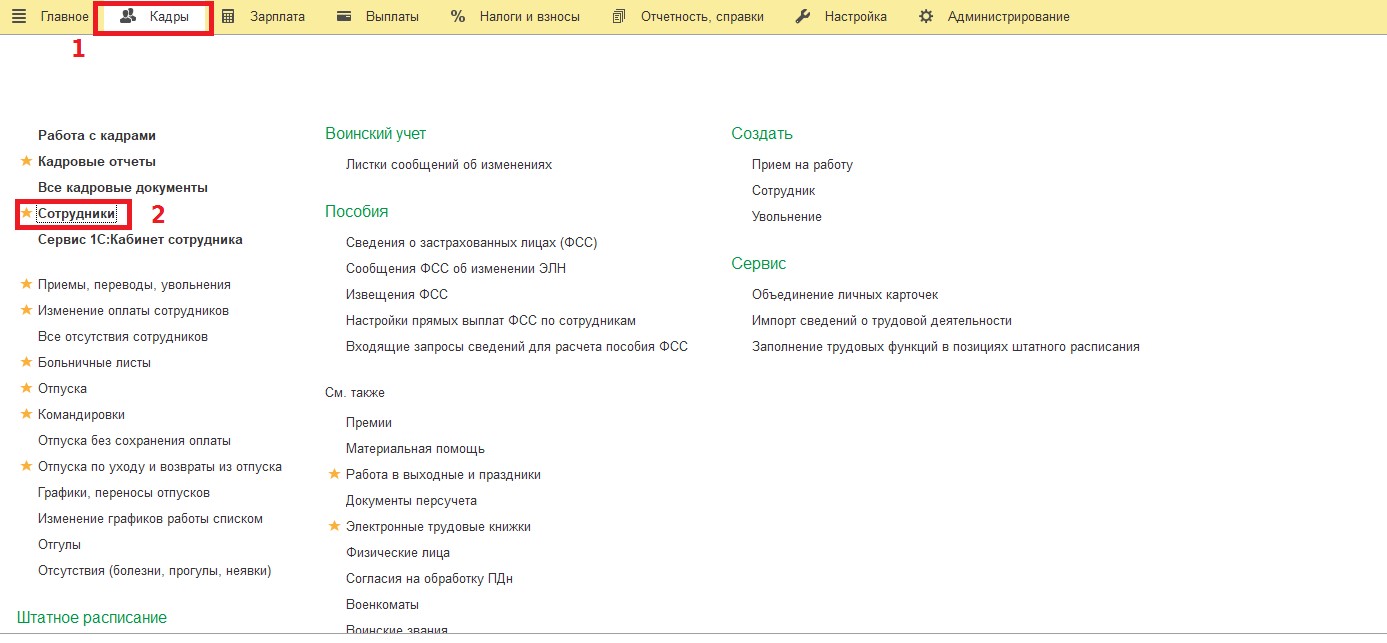Open Сведения о застрахованных лицах (ФСС)
This screenshot has width=1387, height=643.
tap(471, 242)
